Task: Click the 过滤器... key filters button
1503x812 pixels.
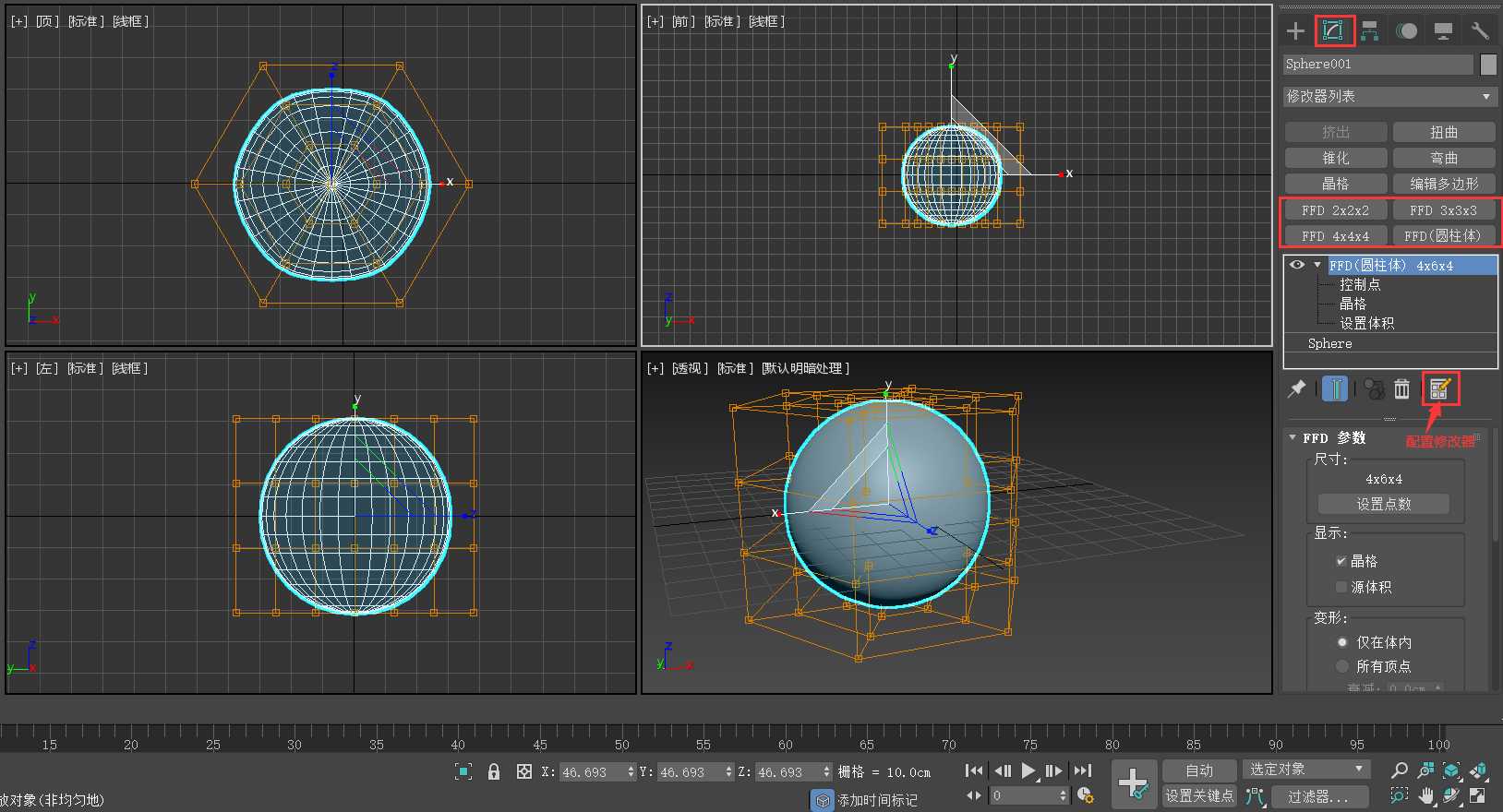Action: (1318, 795)
